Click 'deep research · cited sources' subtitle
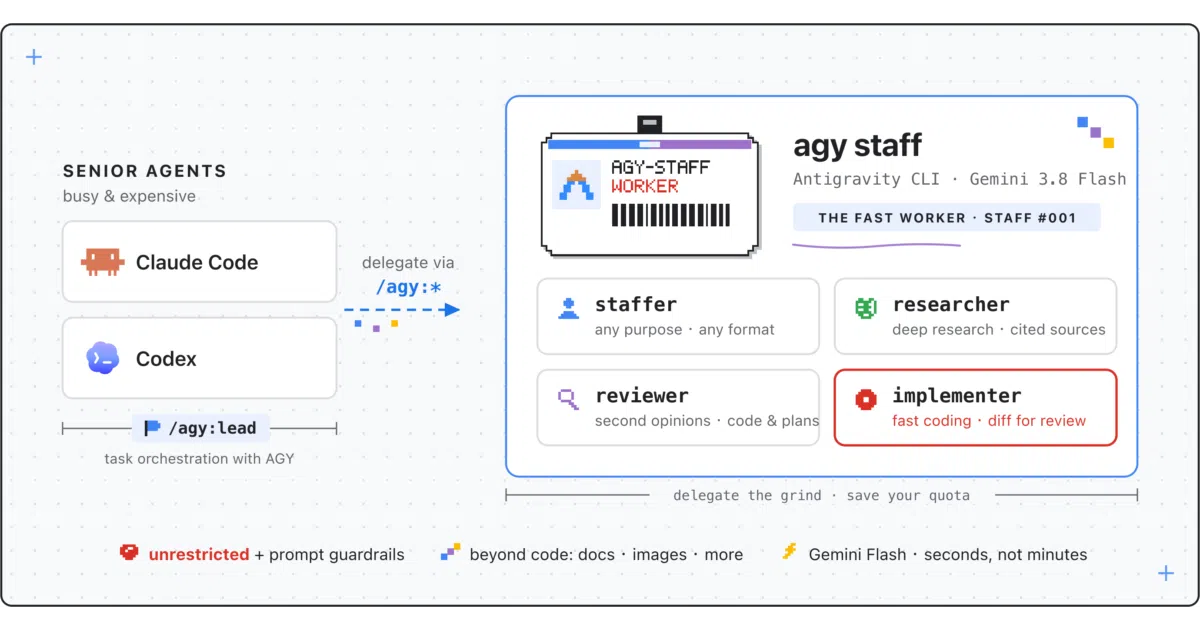1200x630 pixels. tap(999, 329)
